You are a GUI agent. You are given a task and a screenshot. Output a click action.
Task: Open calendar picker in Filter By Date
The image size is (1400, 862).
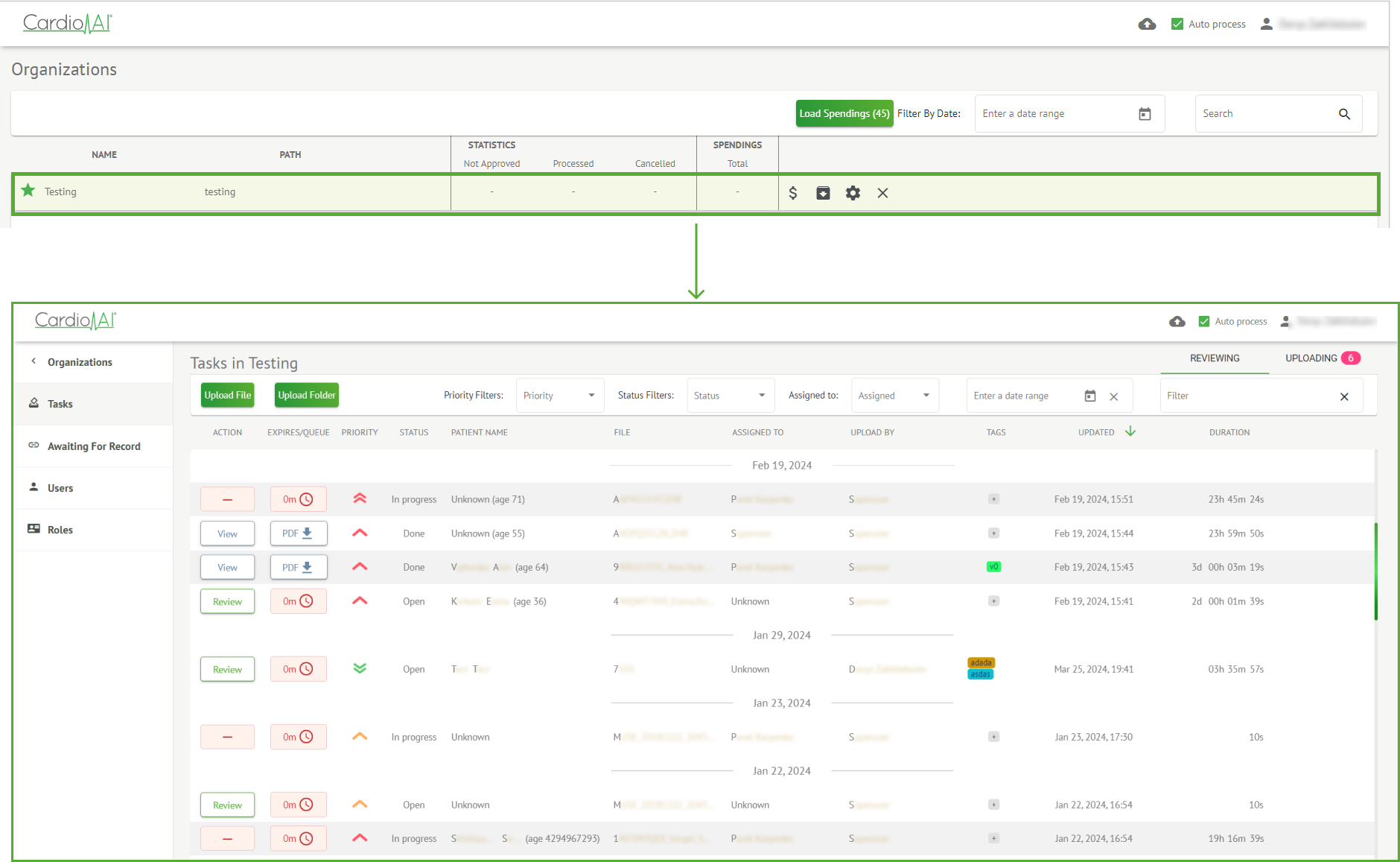point(1145,114)
